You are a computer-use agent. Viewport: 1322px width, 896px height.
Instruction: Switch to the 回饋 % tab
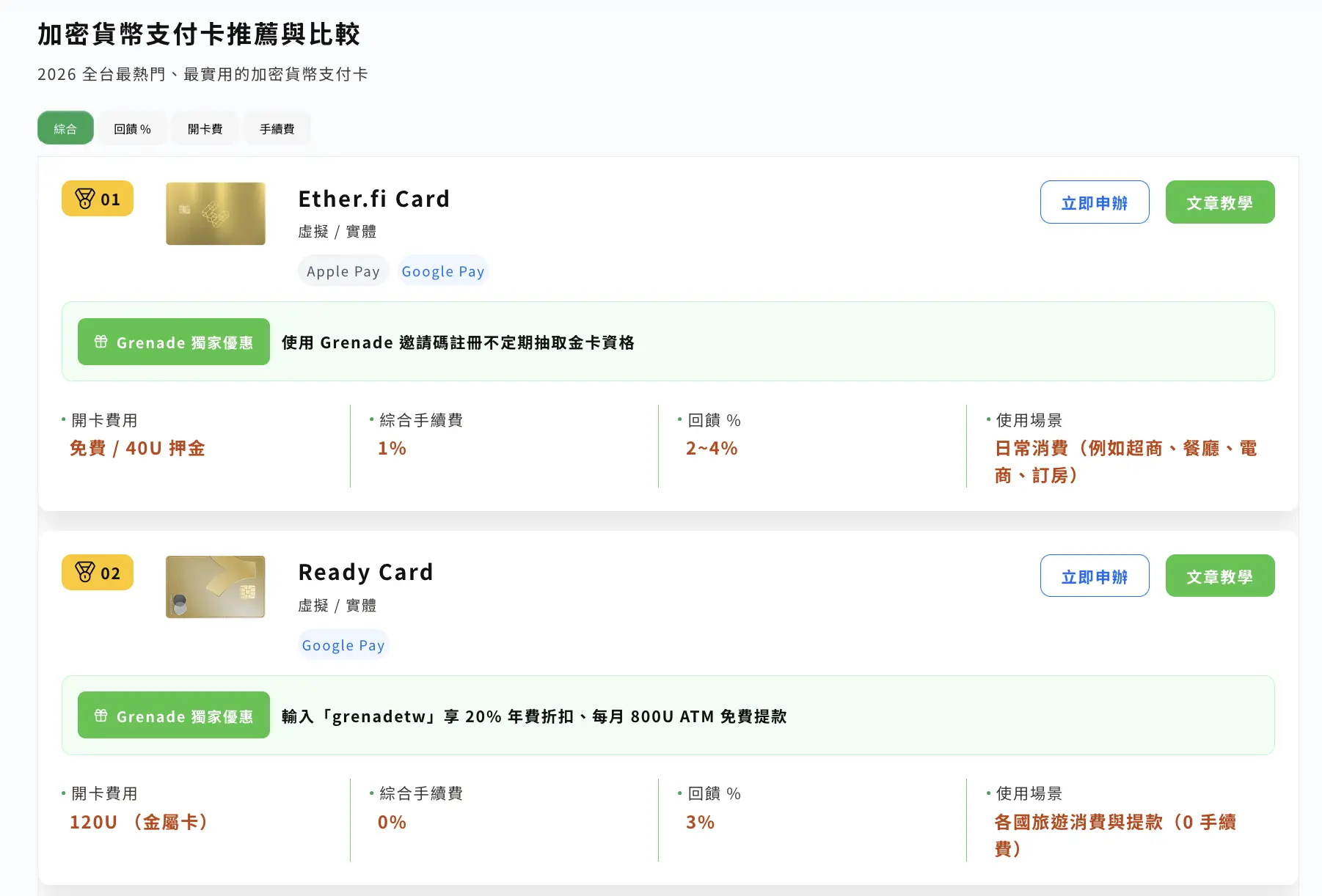pos(132,128)
